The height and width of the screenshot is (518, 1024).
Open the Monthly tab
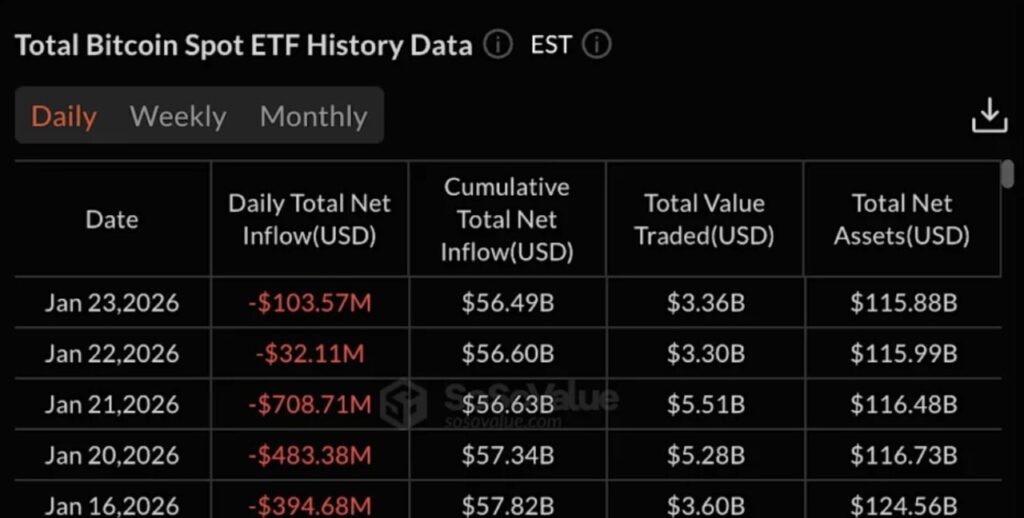(x=313, y=116)
